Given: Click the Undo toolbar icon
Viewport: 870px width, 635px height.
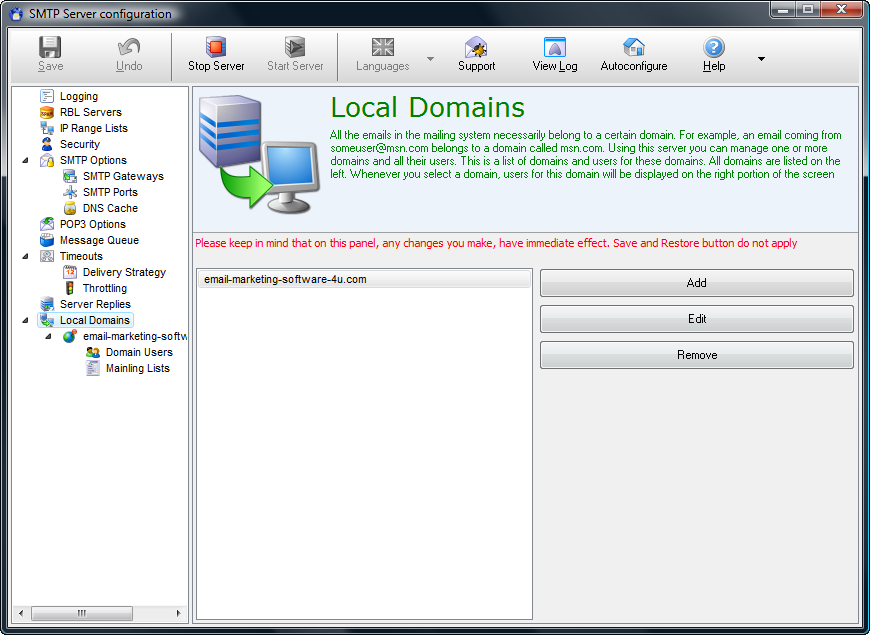Looking at the screenshot, I should pyautogui.click(x=128, y=48).
